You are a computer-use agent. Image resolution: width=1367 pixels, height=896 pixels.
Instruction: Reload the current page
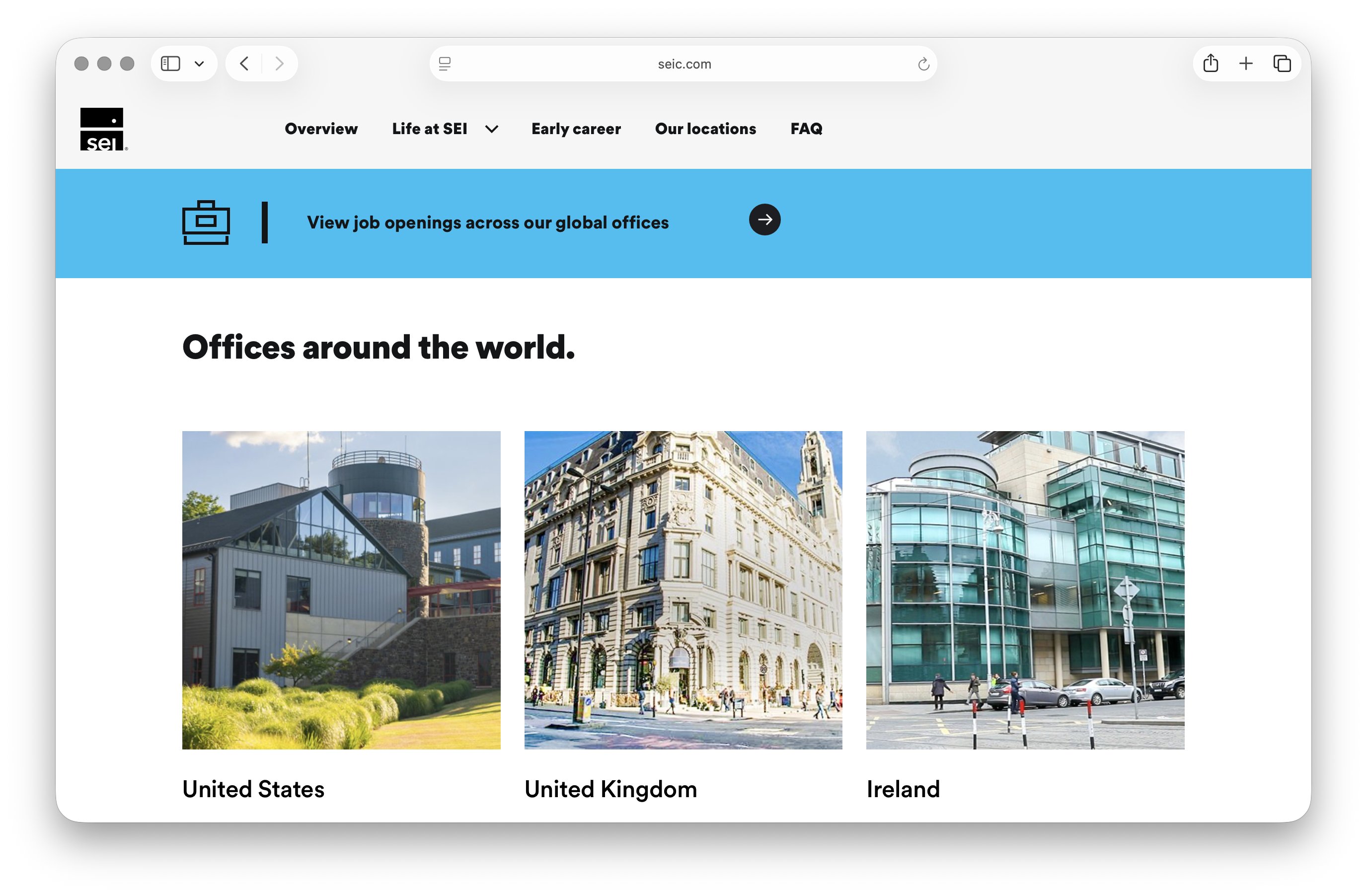pyautogui.click(x=923, y=64)
